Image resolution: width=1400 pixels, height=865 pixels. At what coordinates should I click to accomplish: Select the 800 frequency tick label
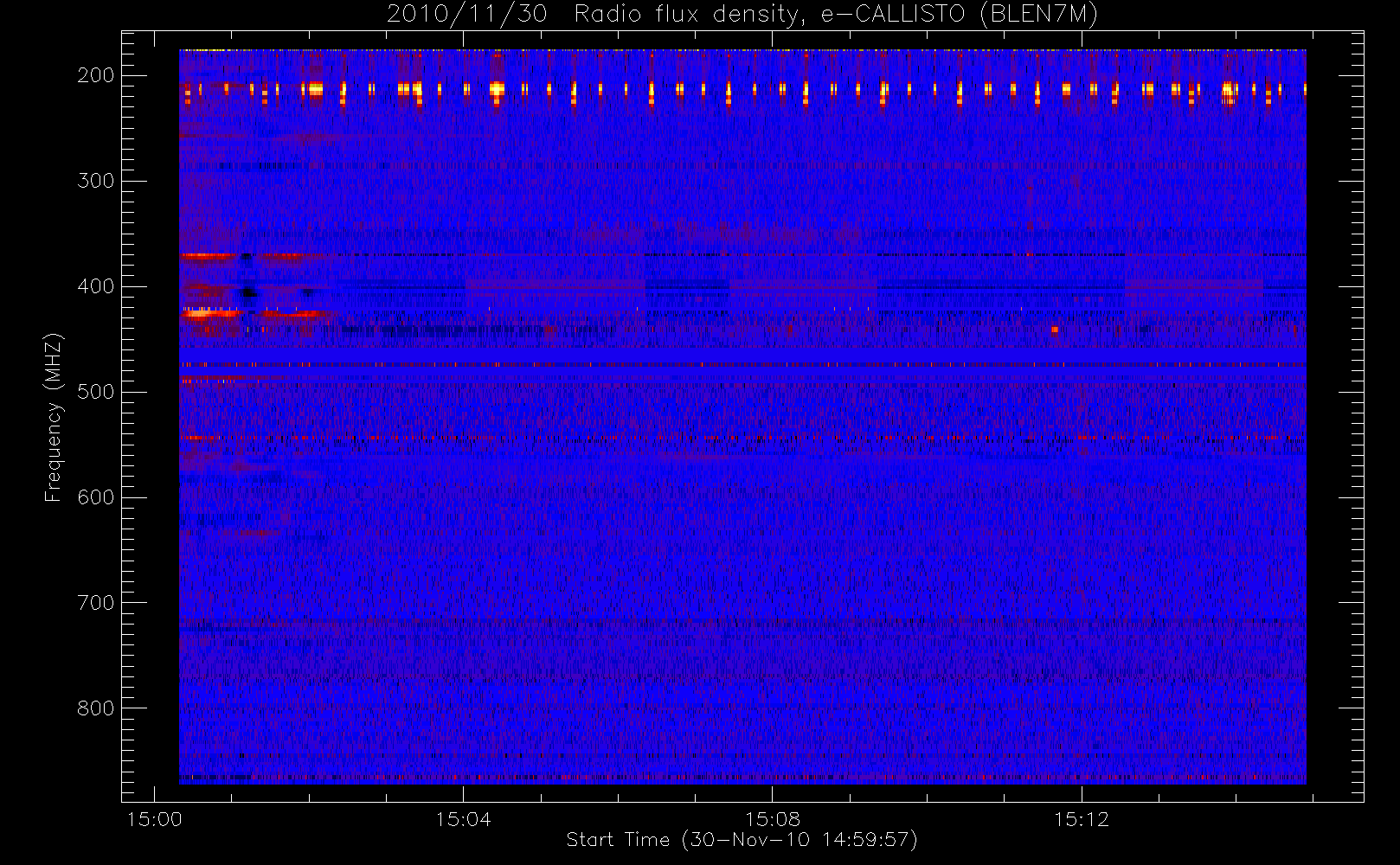[x=95, y=708]
